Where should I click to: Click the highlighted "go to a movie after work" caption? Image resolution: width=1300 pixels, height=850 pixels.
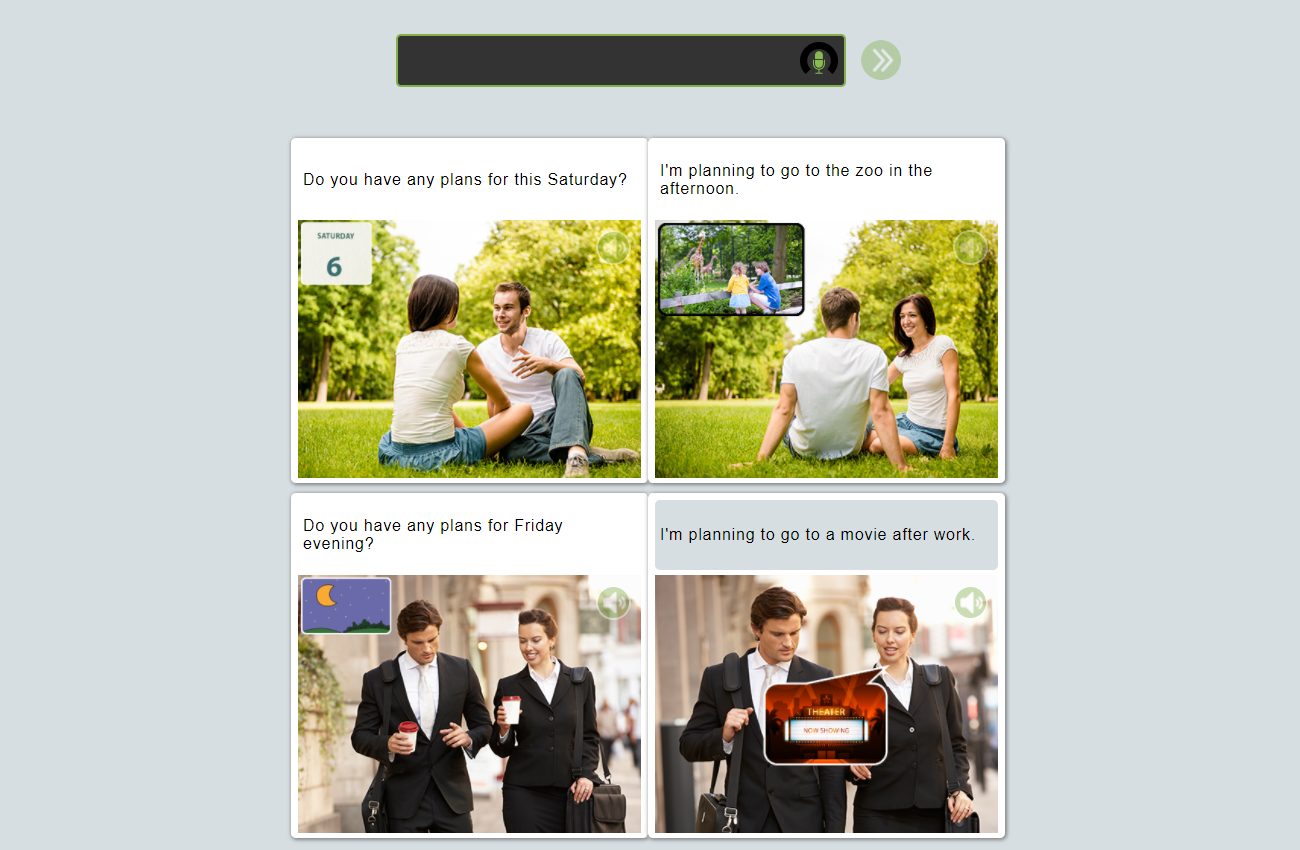tap(817, 535)
